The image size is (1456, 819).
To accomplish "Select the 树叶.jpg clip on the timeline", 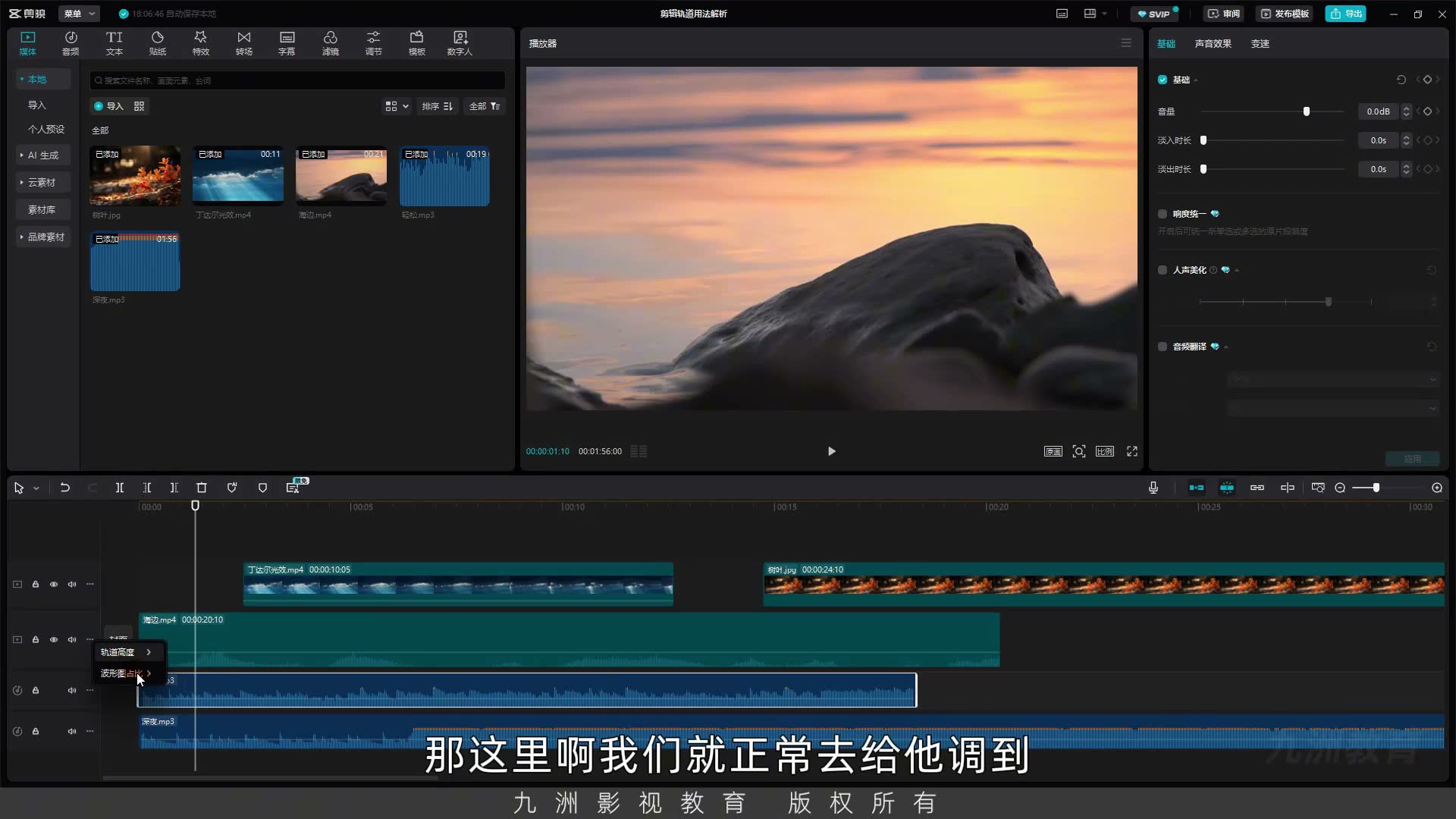I will (1103, 584).
